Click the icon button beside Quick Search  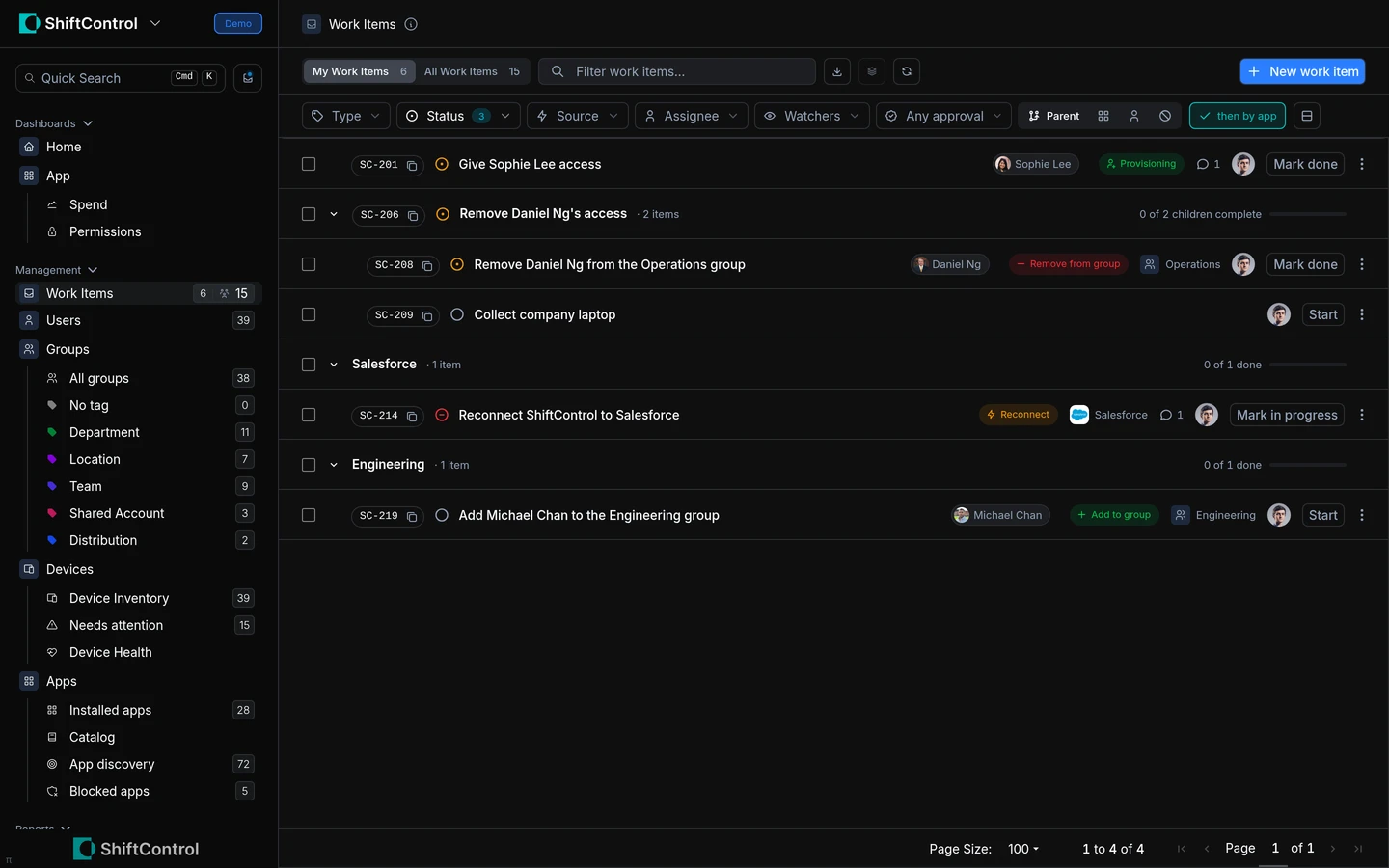(x=248, y=78)
